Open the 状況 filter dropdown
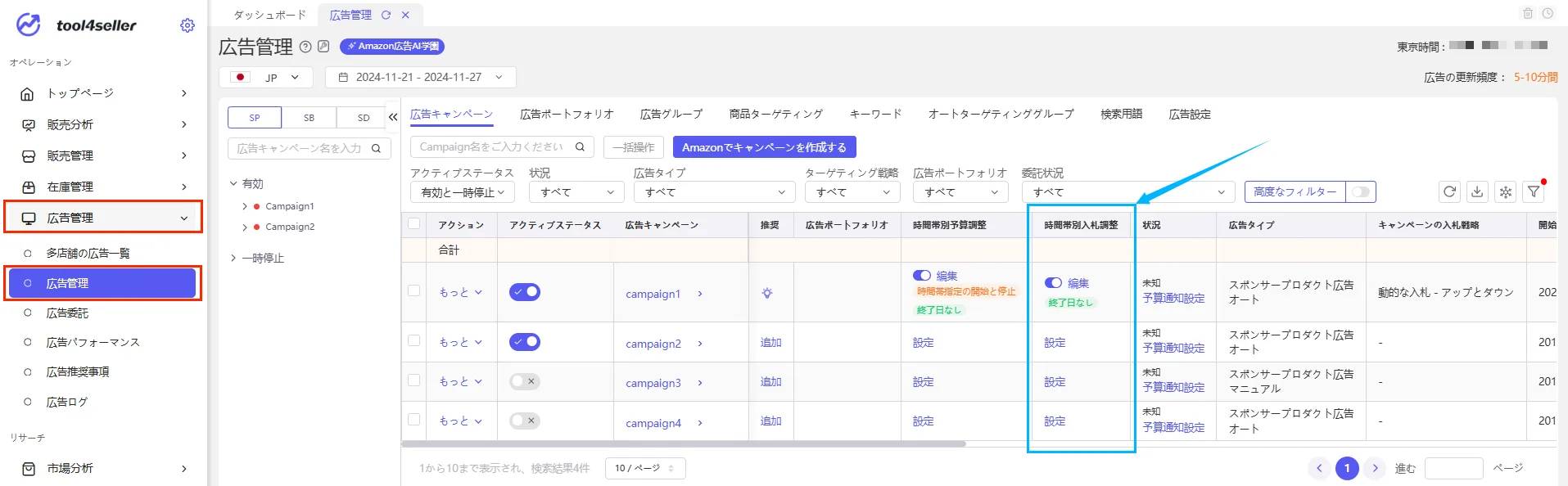The image size is (1568, 486). pos(577,192)
